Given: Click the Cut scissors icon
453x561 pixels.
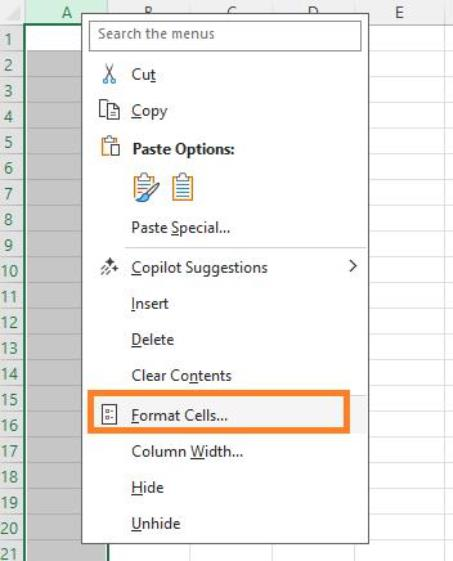Looking at the screenshot, I should (109, 74).
